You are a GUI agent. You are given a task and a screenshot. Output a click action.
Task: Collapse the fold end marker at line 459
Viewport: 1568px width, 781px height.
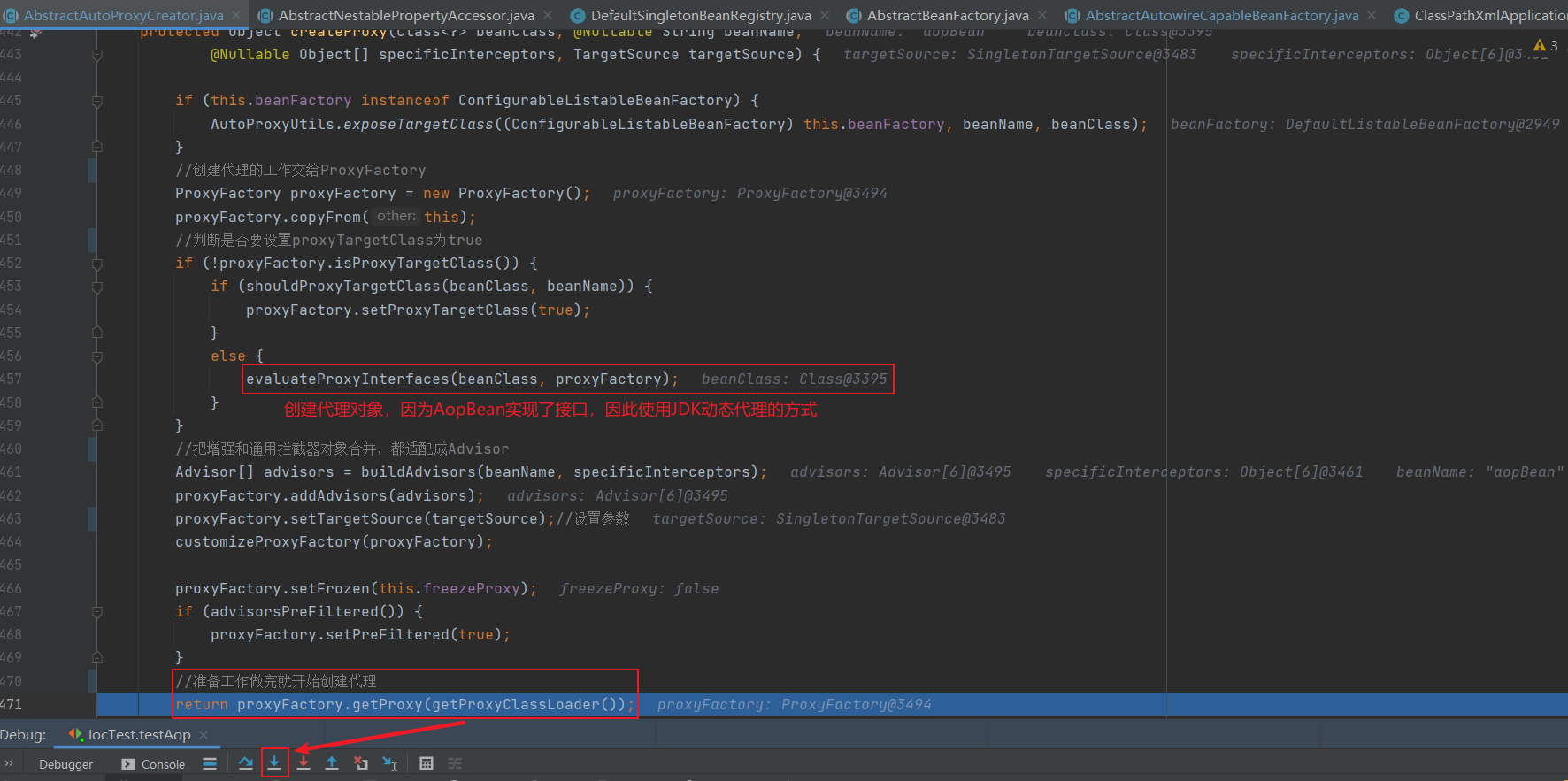tap(97, 425)
